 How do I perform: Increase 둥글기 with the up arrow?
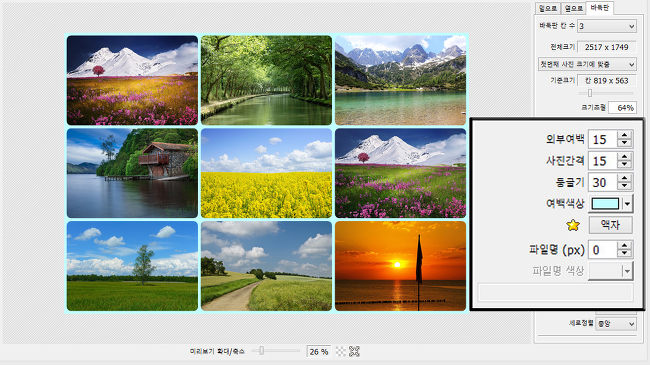pyautogui.click(x=624, y=178)
